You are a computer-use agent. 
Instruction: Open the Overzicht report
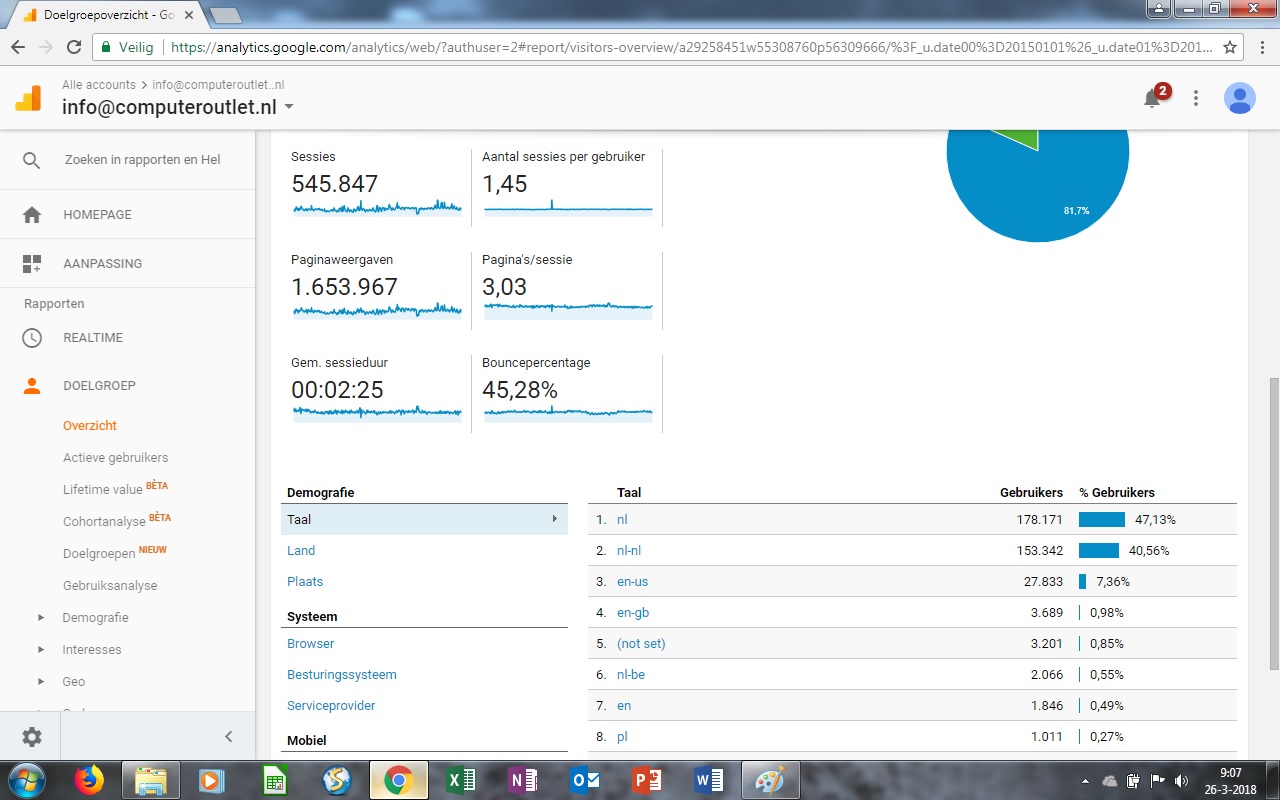pos(90,426)
